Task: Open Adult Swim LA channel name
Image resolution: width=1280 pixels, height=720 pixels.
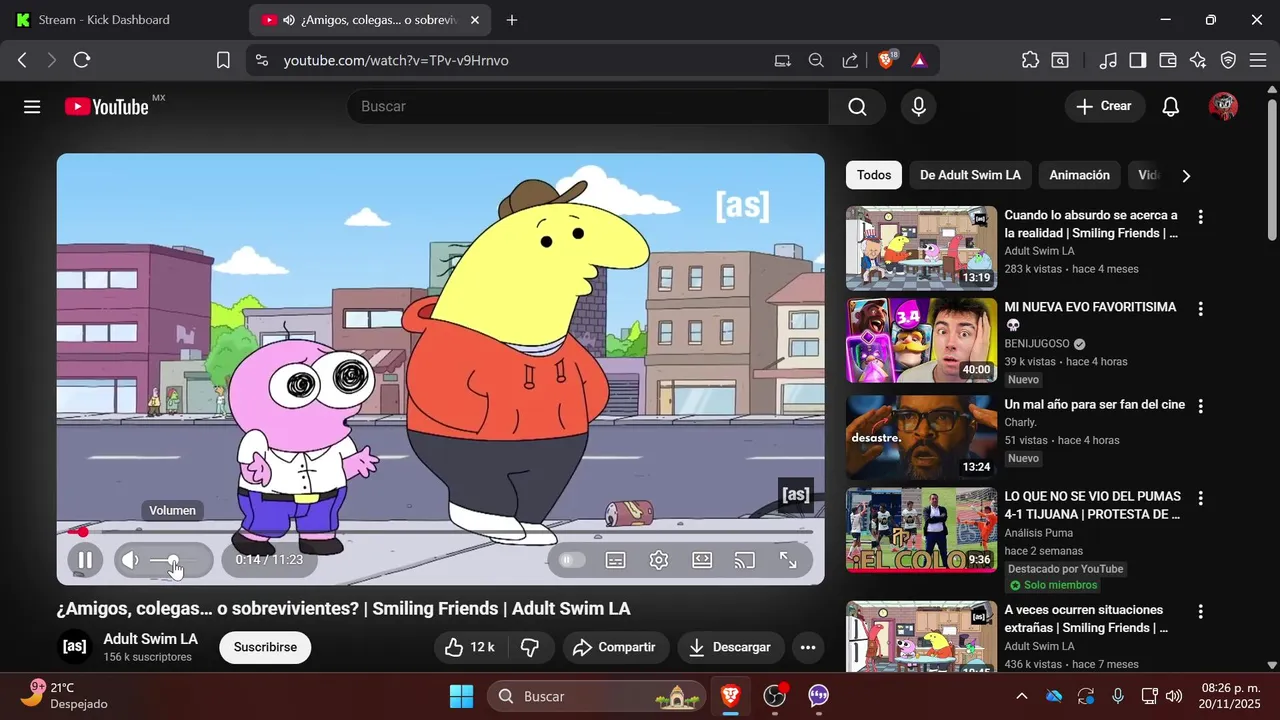Action: [151, 639]
